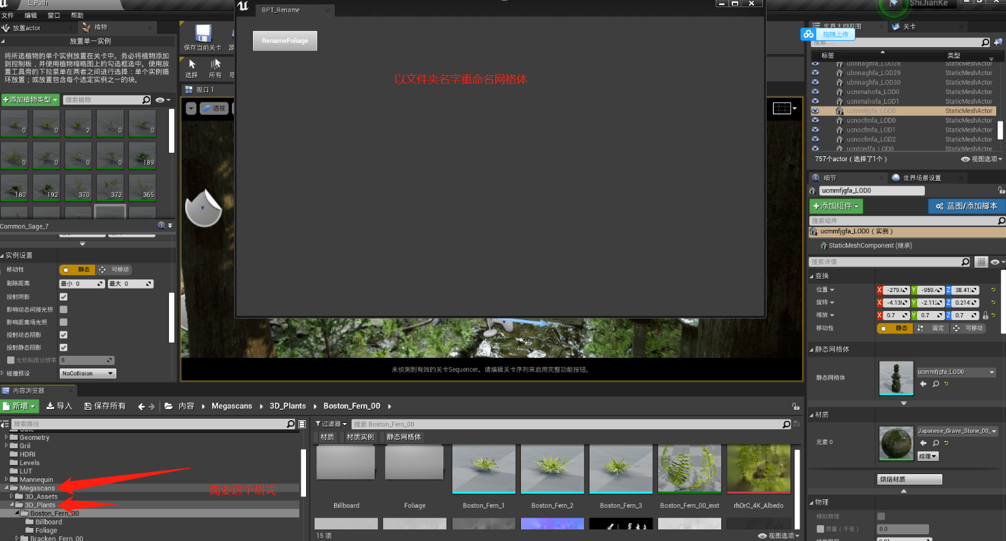Enable cast dynamic shadow checkbox

pyautogui.click(x=63, y=335)
